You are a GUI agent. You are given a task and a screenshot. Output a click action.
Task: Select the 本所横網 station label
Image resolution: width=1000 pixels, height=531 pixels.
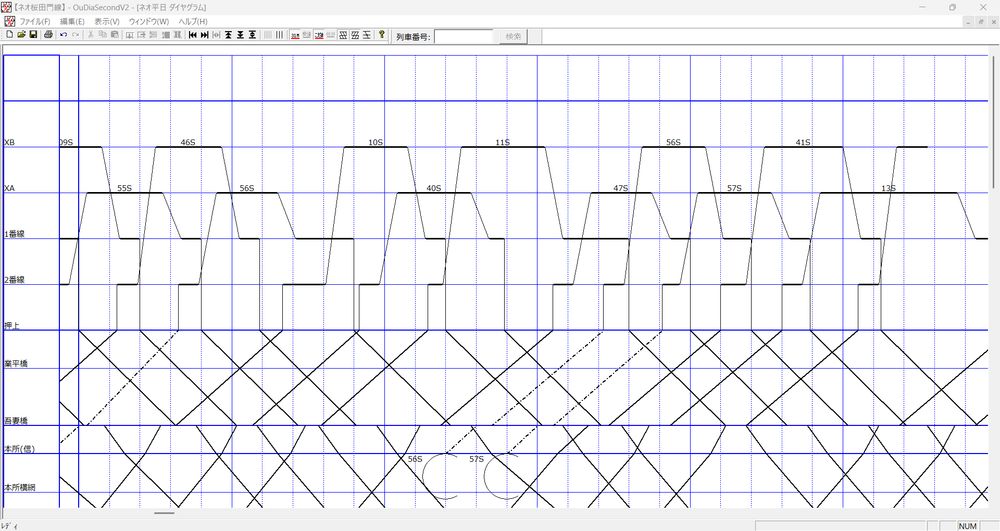pos(20,488)
